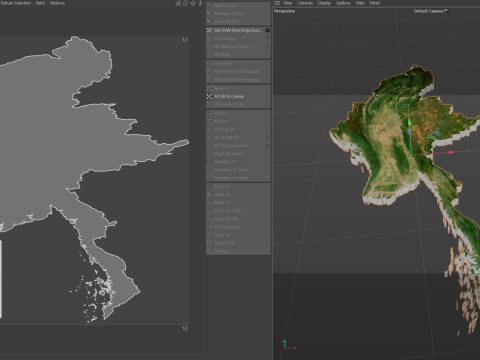
Task: Click the Copy UV command
Action: click(x=238, y=187)
